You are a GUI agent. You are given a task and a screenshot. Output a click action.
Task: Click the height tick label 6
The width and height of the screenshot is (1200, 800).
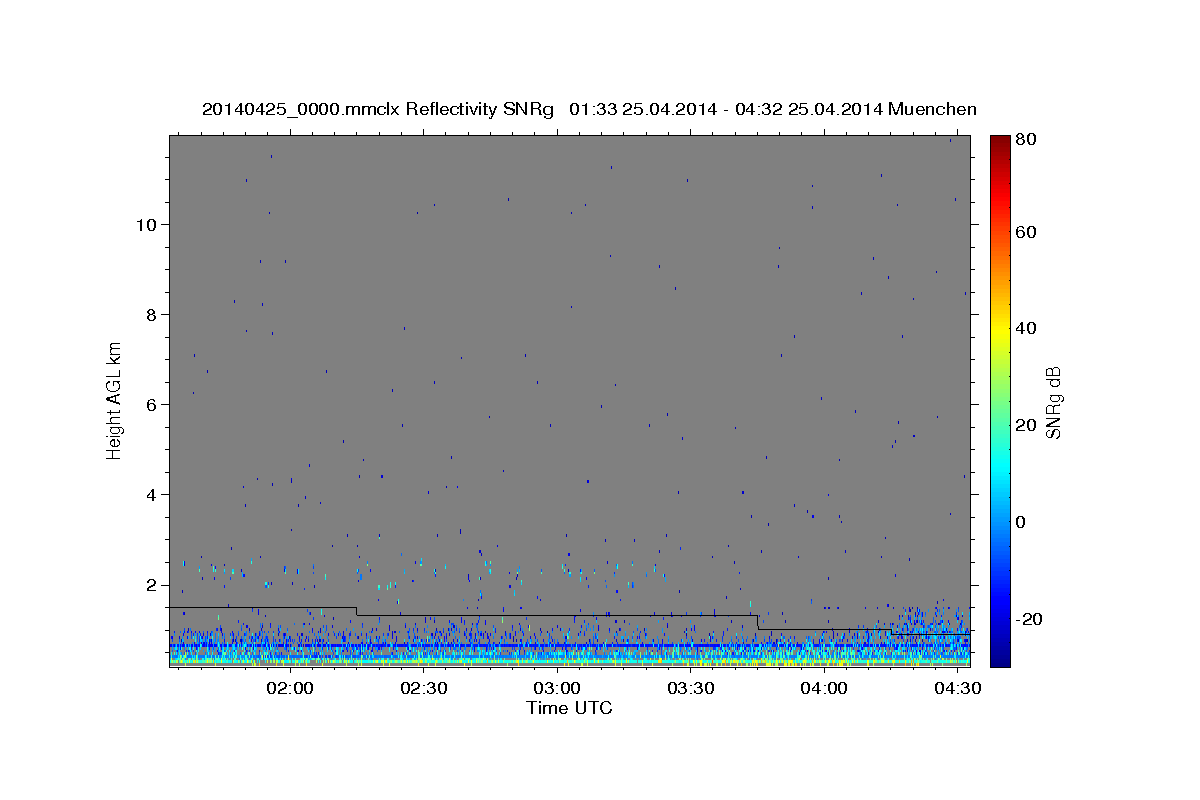point(150,404)
